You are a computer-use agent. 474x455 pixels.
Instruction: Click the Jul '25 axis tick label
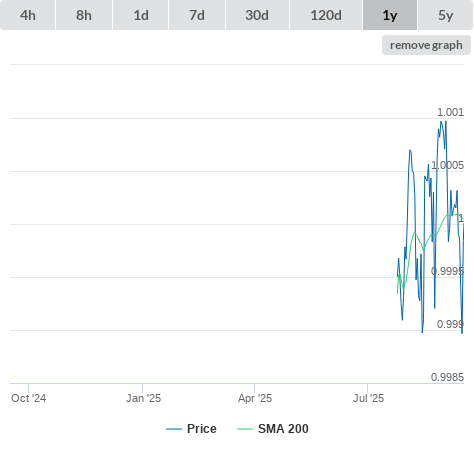click(x=368, y=398)
